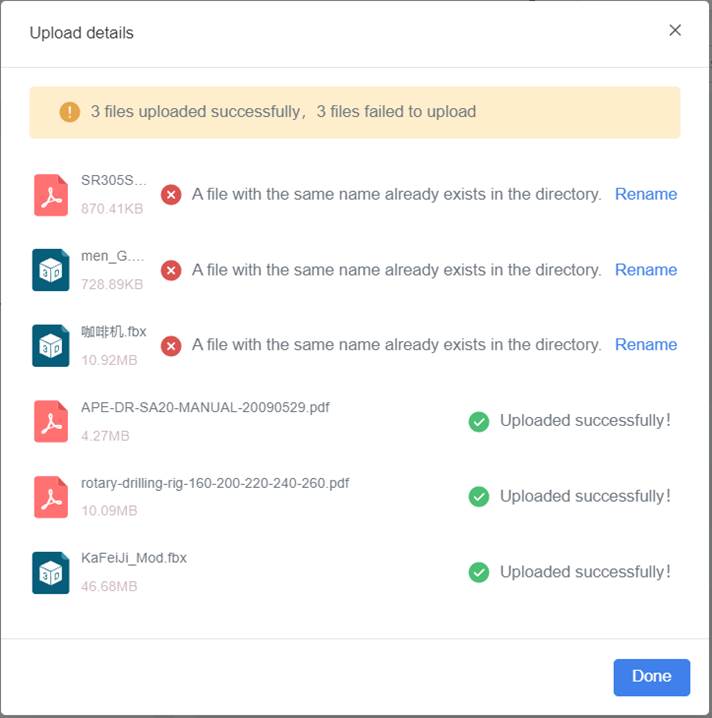The height and width of the screenshot is (718, 712).
Task: Click the PDF icon for SR305S file
Action: pos(50,195)
